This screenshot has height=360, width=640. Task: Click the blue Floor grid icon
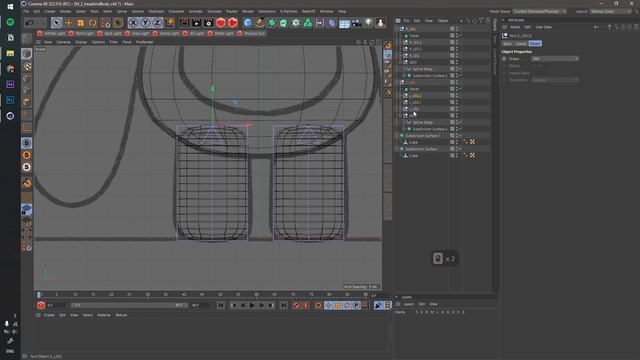(344, 23)
